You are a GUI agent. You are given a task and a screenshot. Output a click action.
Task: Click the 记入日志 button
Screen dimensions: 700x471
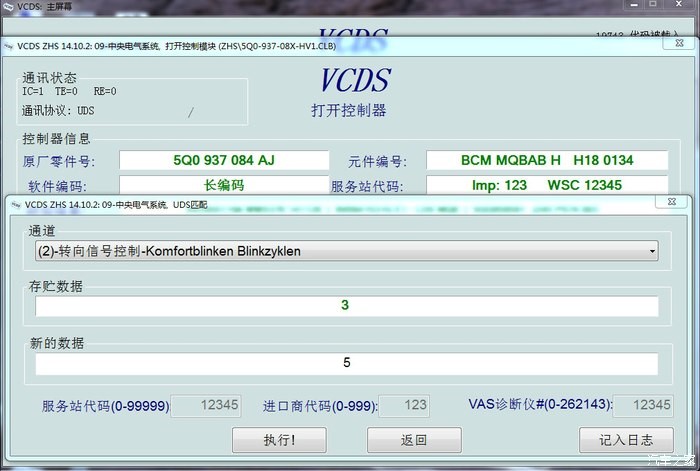pyautogui.click(x=626, y=440)
